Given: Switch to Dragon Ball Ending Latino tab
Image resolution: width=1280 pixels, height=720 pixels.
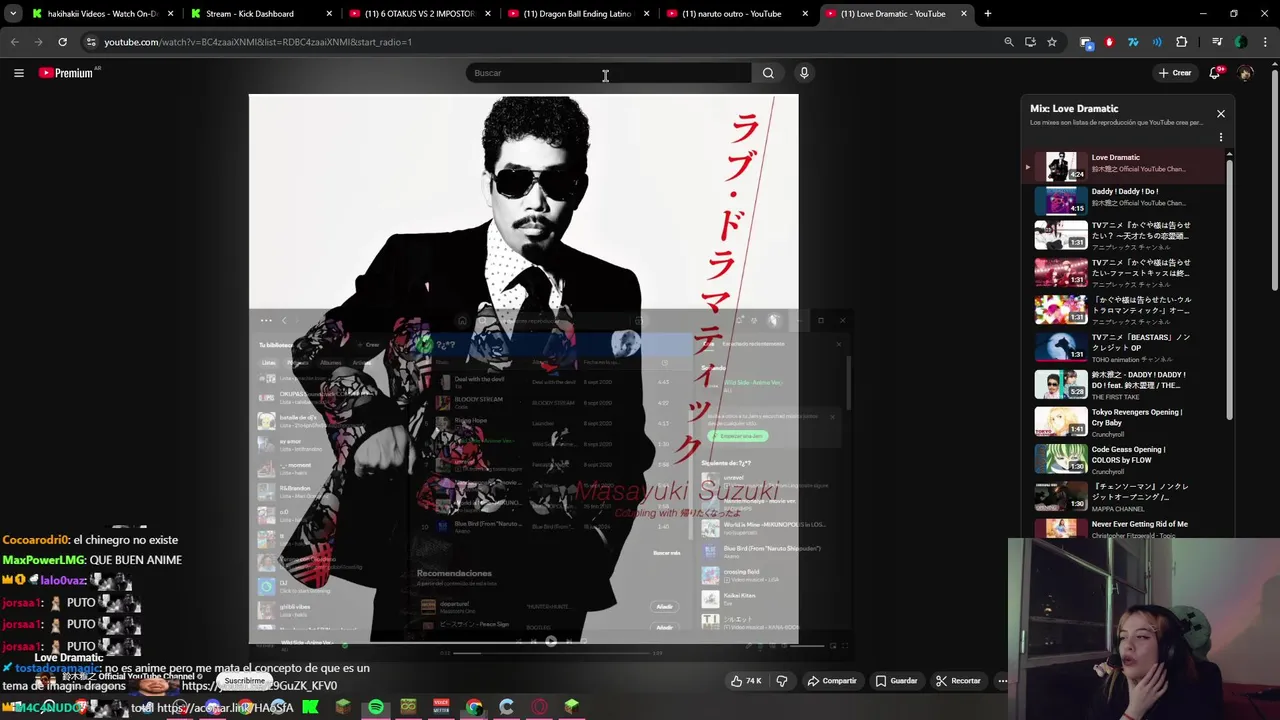Looking at the screenshot, I should pyautogui.click(x=578, y=14).
